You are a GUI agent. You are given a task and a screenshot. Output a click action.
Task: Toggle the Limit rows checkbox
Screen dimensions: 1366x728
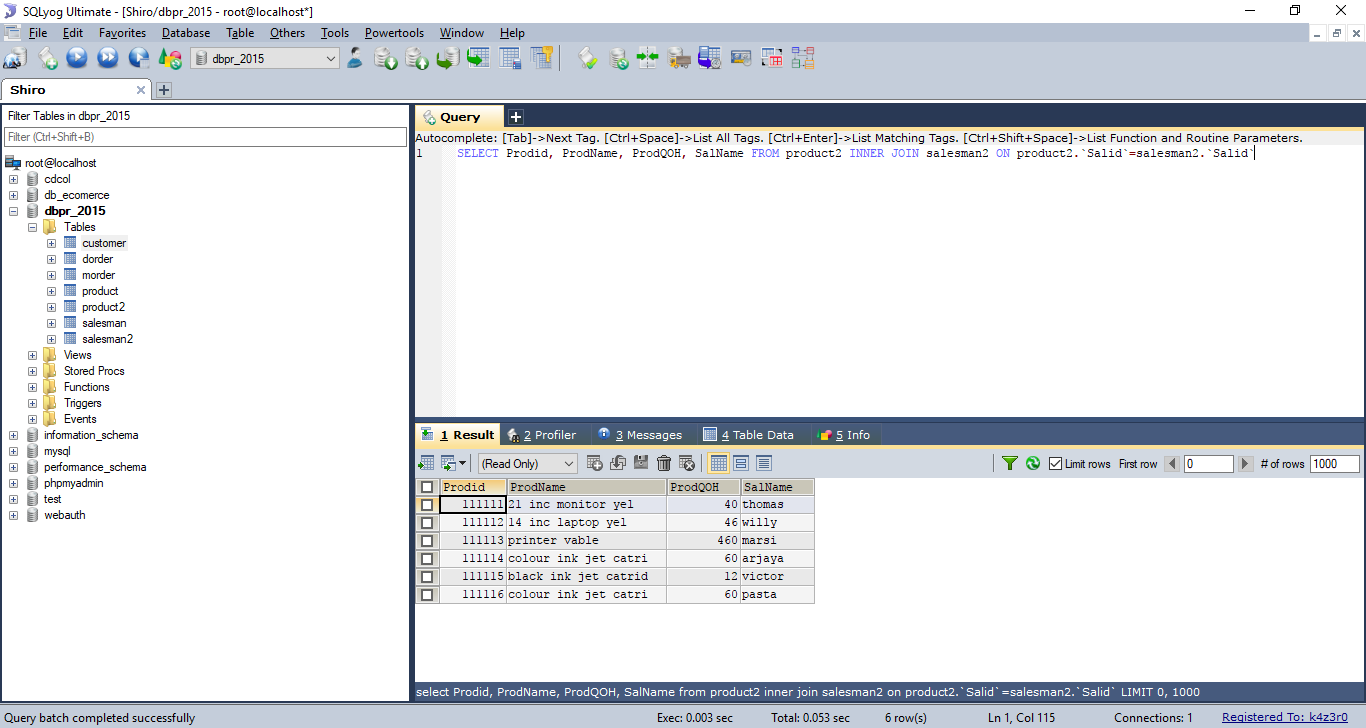point(1055,464)
